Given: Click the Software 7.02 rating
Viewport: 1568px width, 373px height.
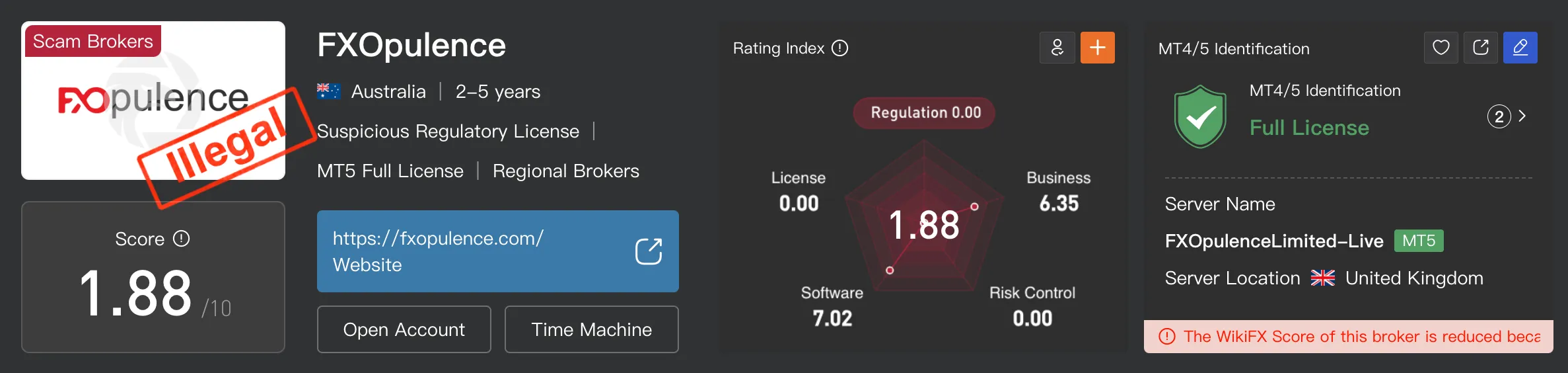Looking at the screenshot, I should (x=832, y=307).
